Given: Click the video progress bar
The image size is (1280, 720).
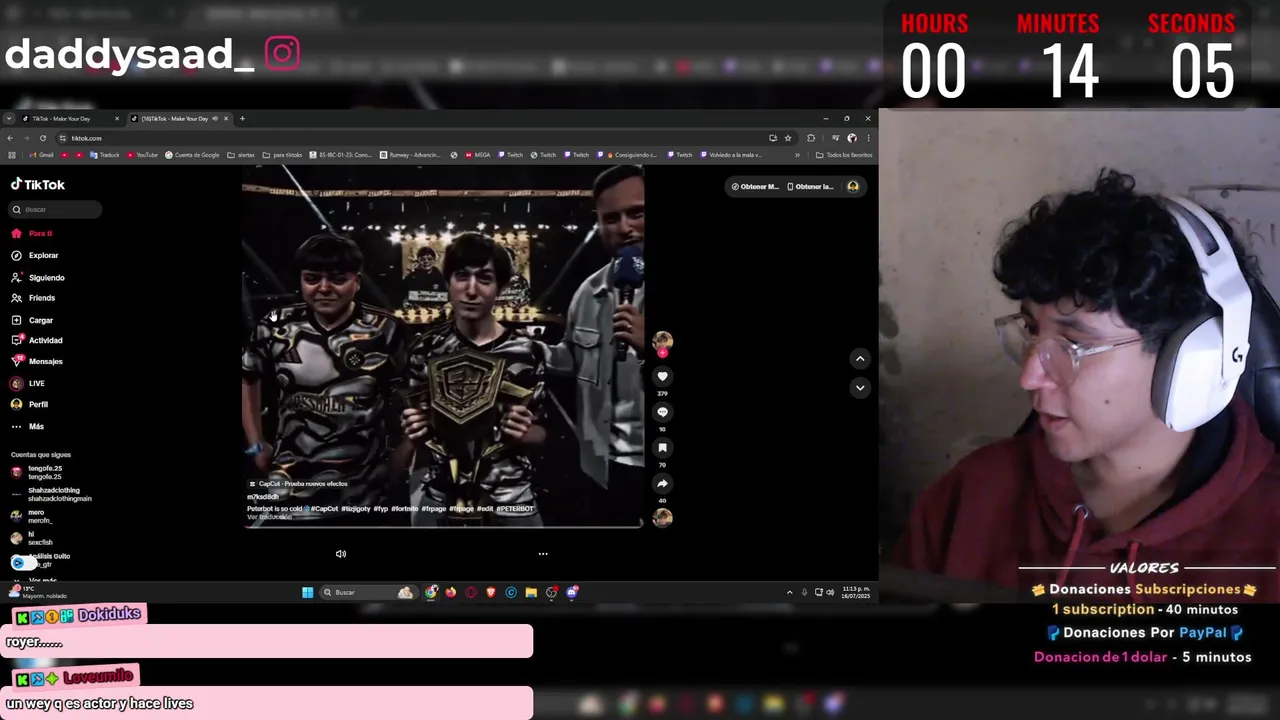Looking at the screenshot, I should click(443, 525).
